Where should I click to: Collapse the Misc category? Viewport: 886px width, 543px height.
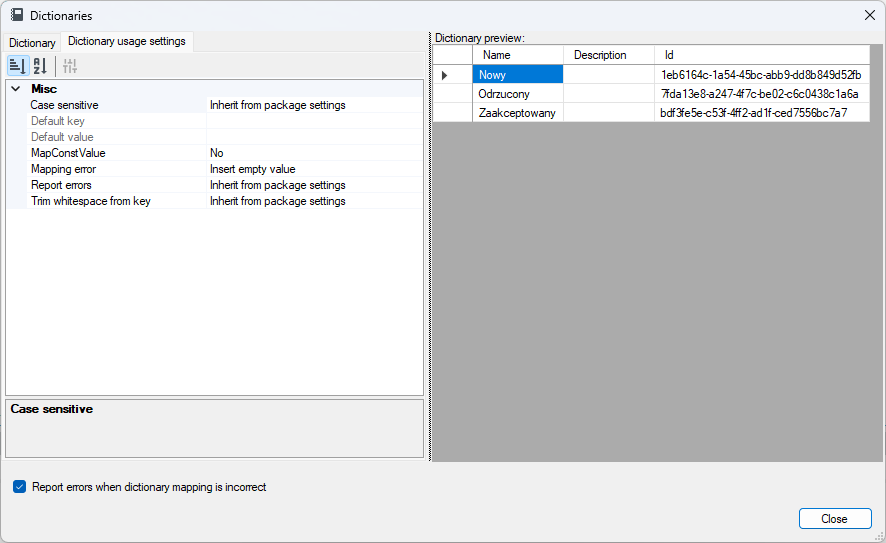tap(16, 89)
